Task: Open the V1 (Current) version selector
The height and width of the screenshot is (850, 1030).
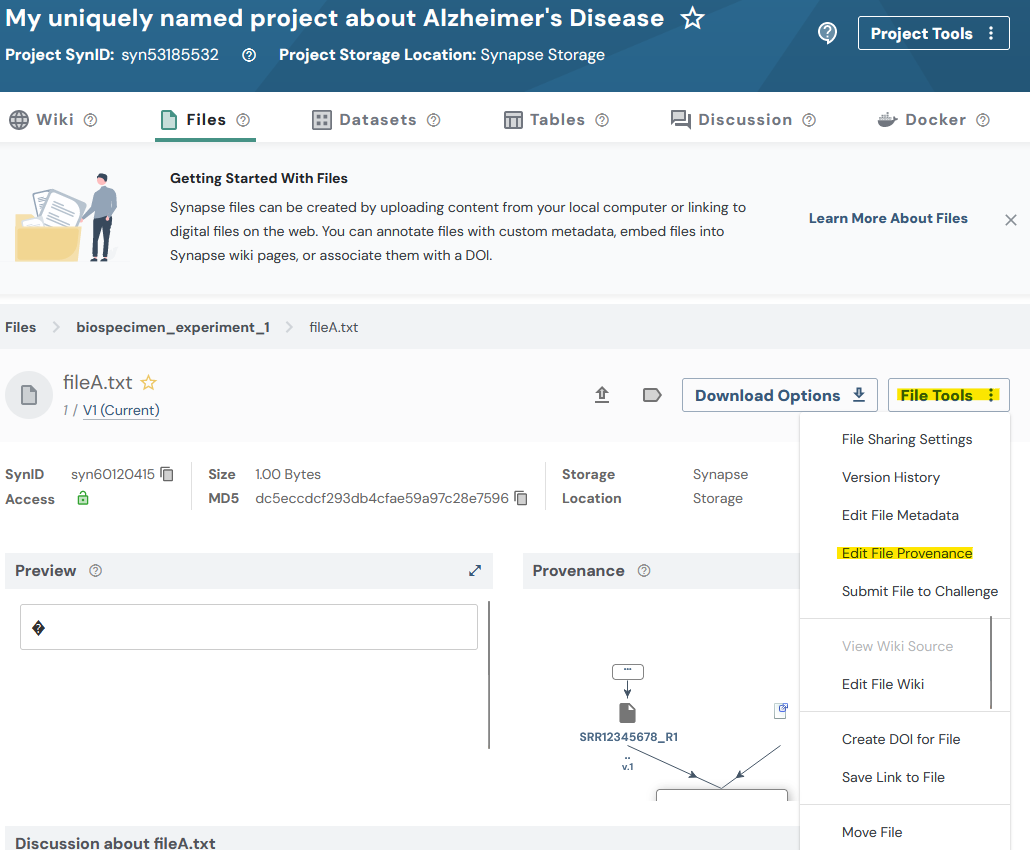Action: click(121, 410)
